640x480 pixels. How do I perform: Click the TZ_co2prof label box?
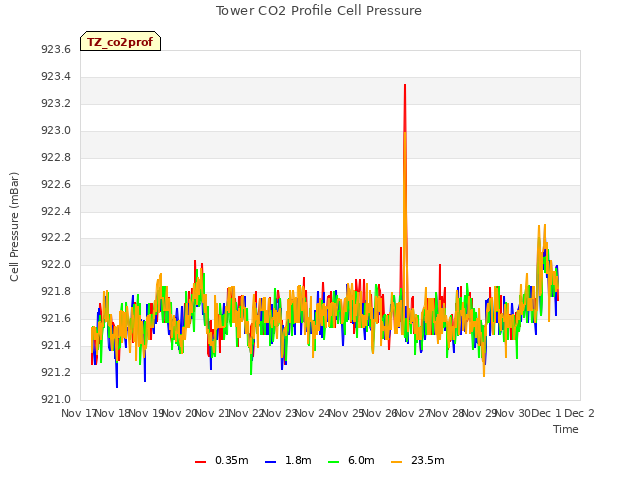tap(120, 41)
